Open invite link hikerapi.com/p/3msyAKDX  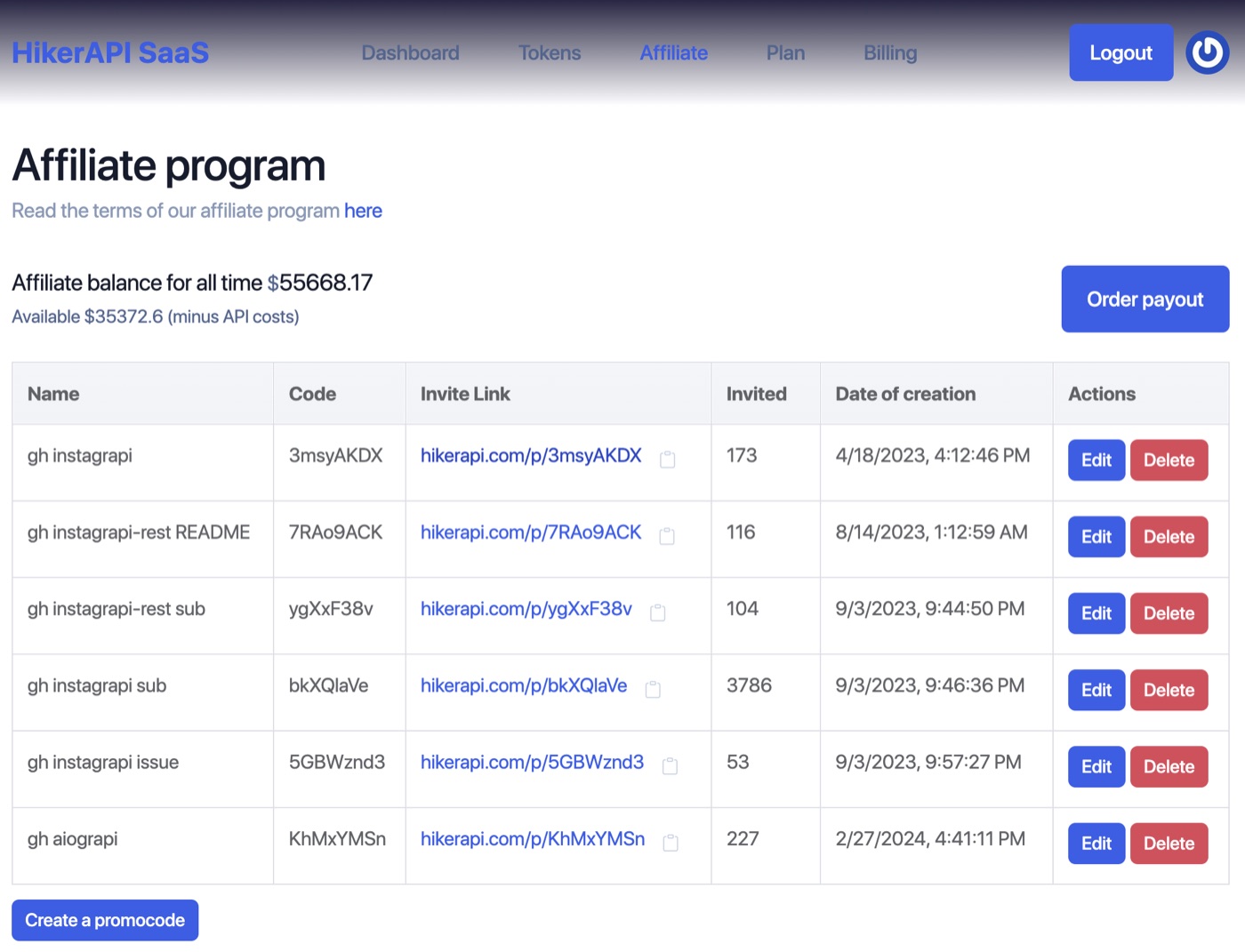[x=531, y=455]
